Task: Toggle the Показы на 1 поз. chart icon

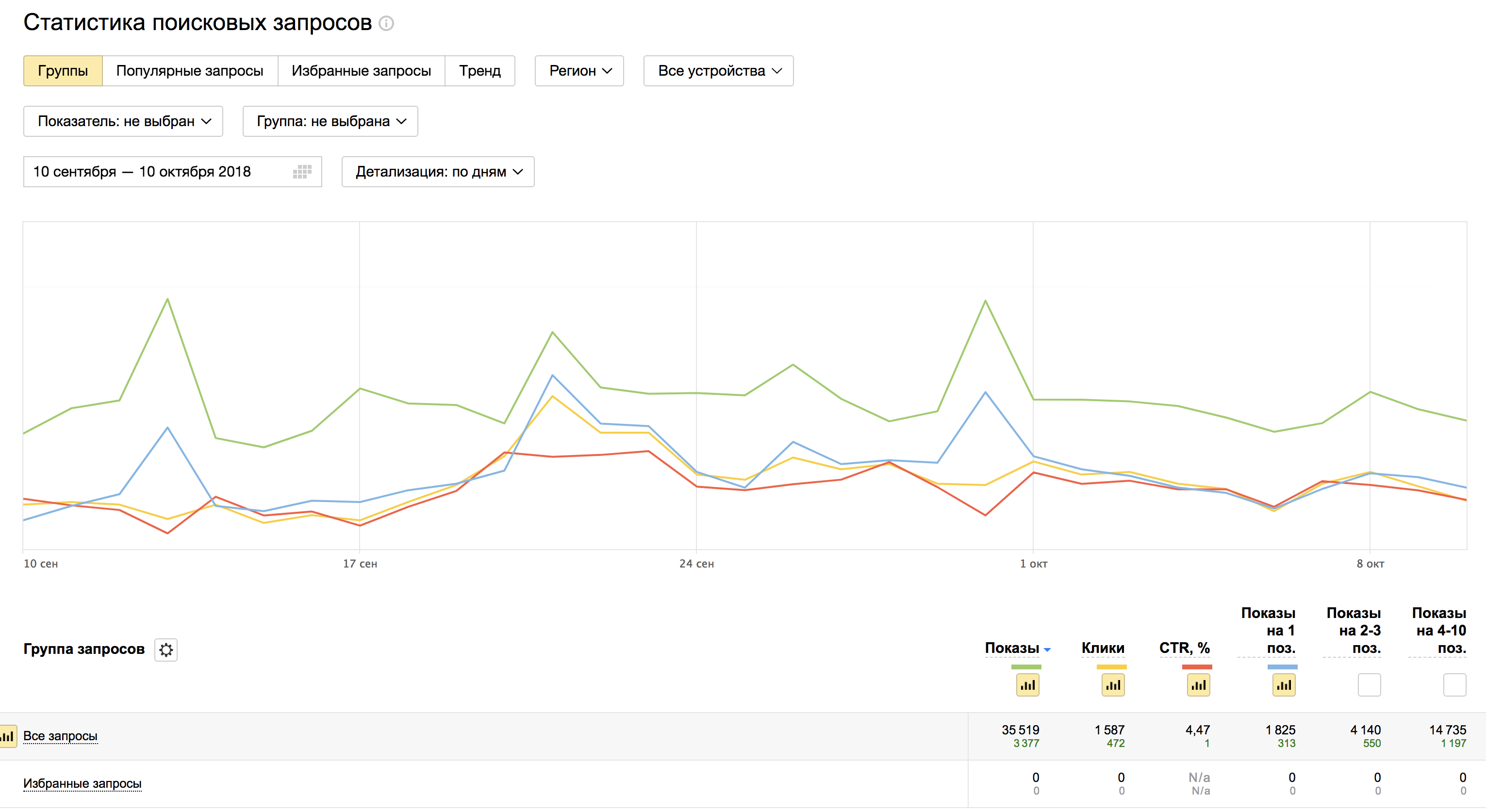Action: click(x=1283, y=685)
